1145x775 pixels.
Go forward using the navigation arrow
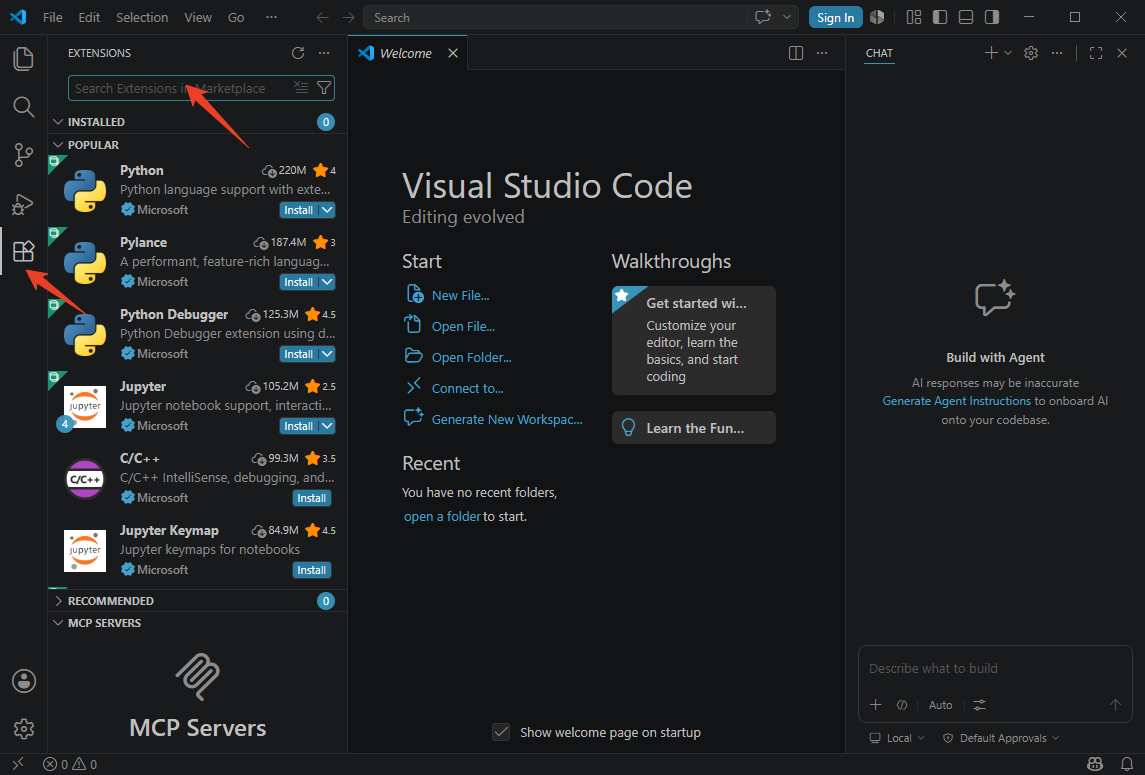click(x=348, y=18)
